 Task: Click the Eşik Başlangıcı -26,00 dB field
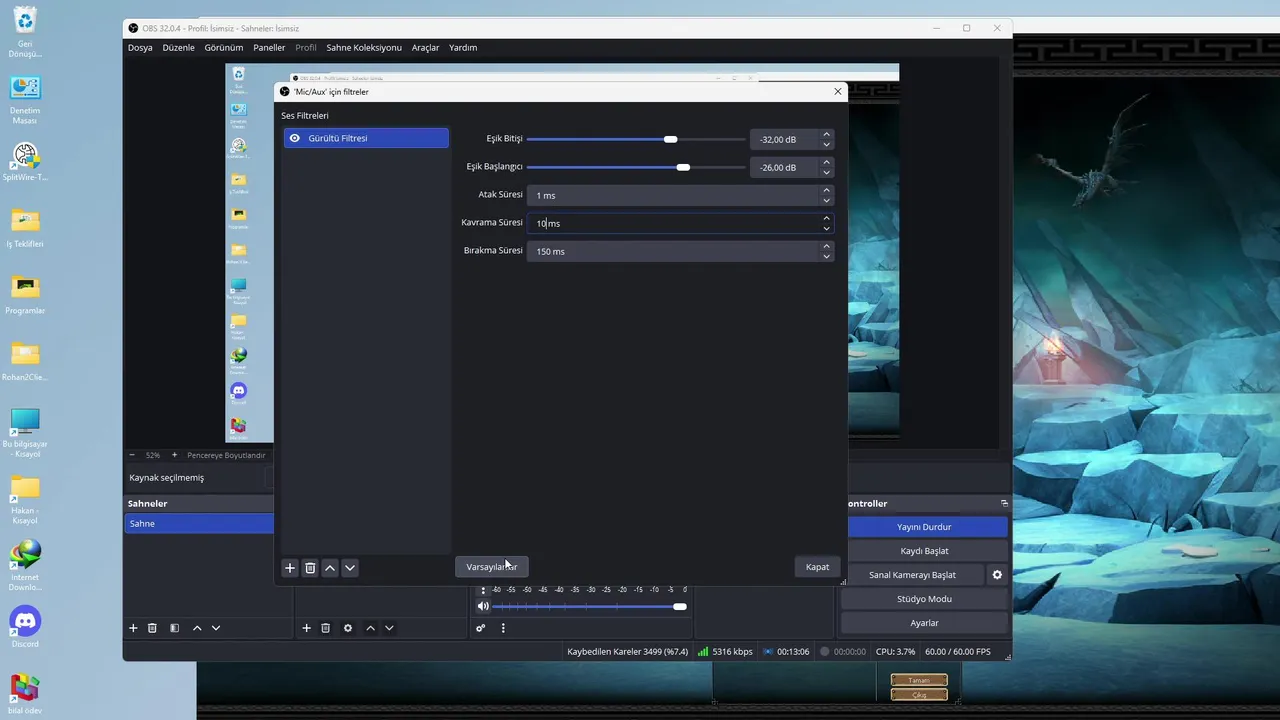point(784,167)
